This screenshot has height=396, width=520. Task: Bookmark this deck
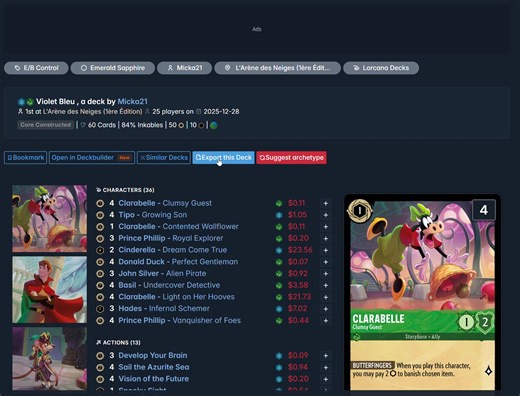tap(25, 158)
